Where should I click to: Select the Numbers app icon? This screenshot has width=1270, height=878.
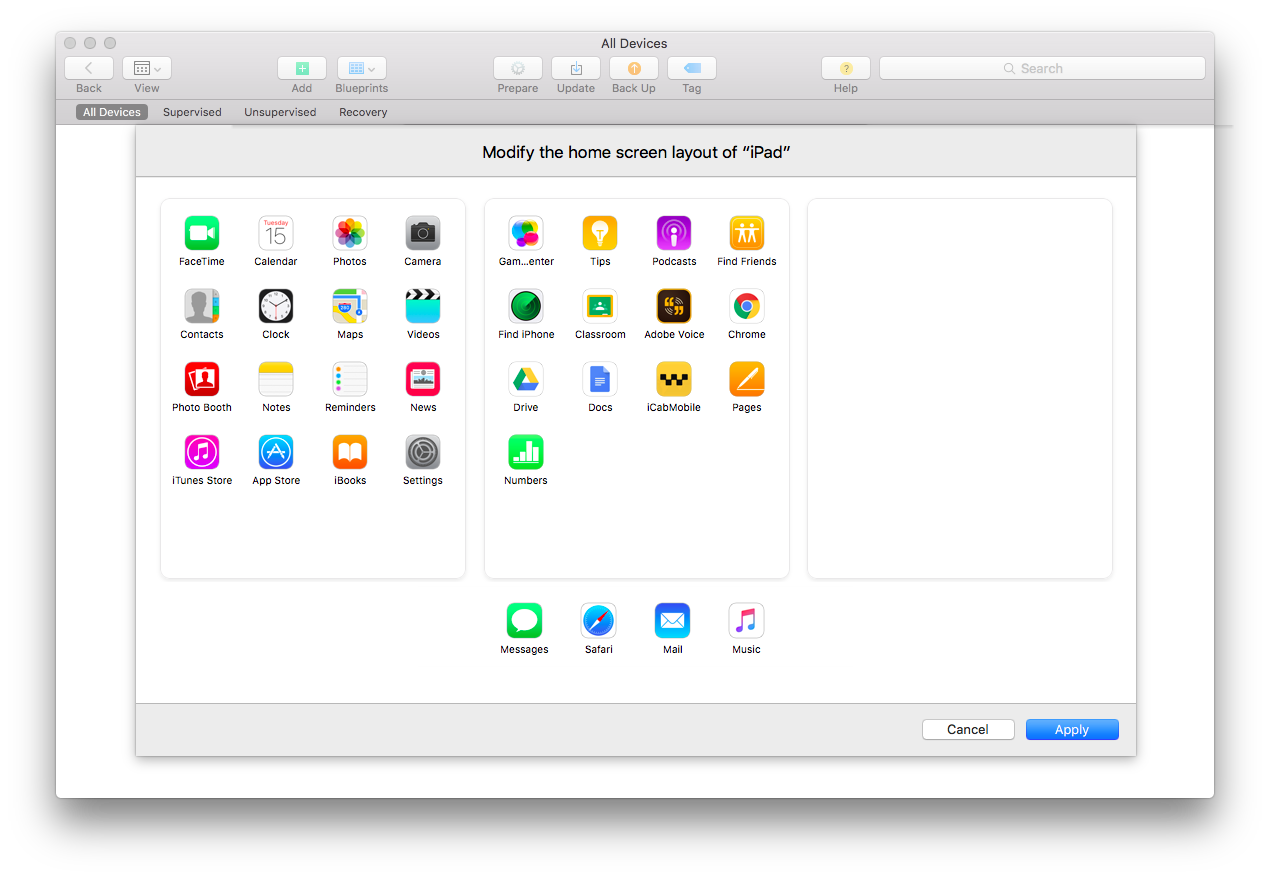point(526,452)
